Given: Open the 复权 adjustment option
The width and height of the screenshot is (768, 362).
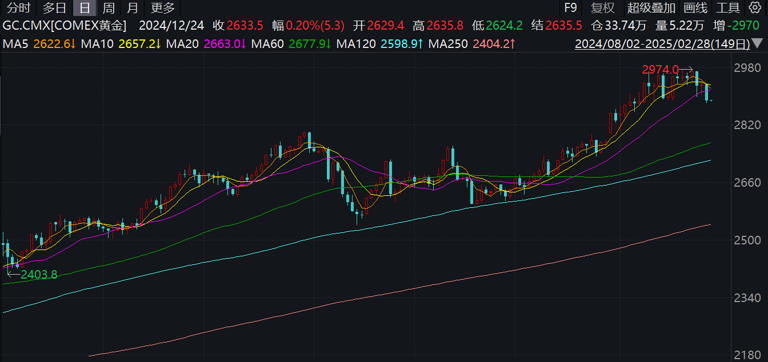Looking at the screenshot, I should pyautogui.click(x=602, y=8).
